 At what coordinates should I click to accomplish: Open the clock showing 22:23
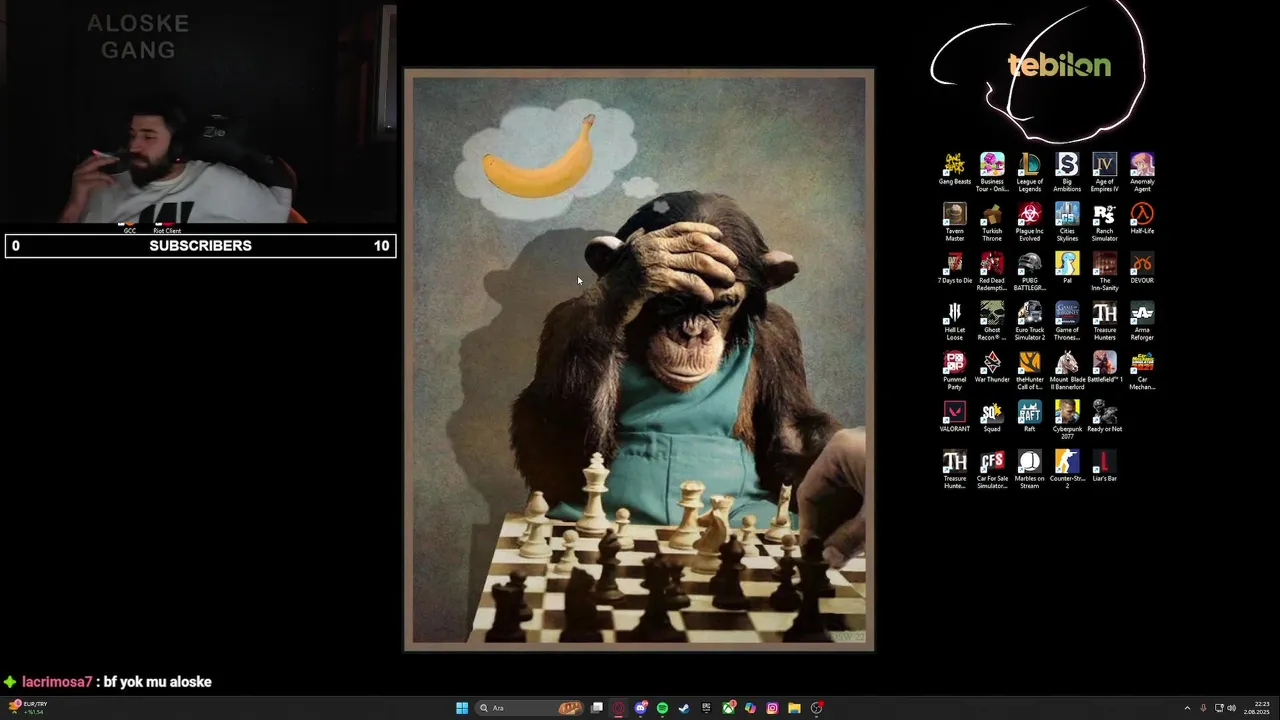coord(1256,708)
